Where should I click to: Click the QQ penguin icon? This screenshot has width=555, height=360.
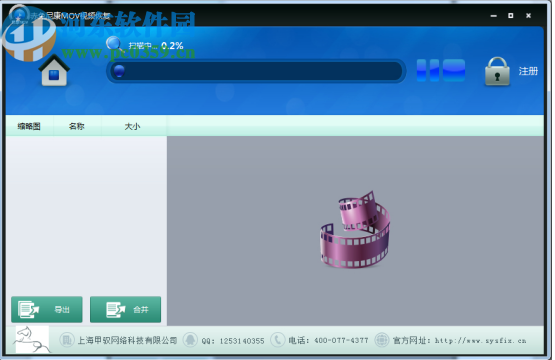(190, 340)
